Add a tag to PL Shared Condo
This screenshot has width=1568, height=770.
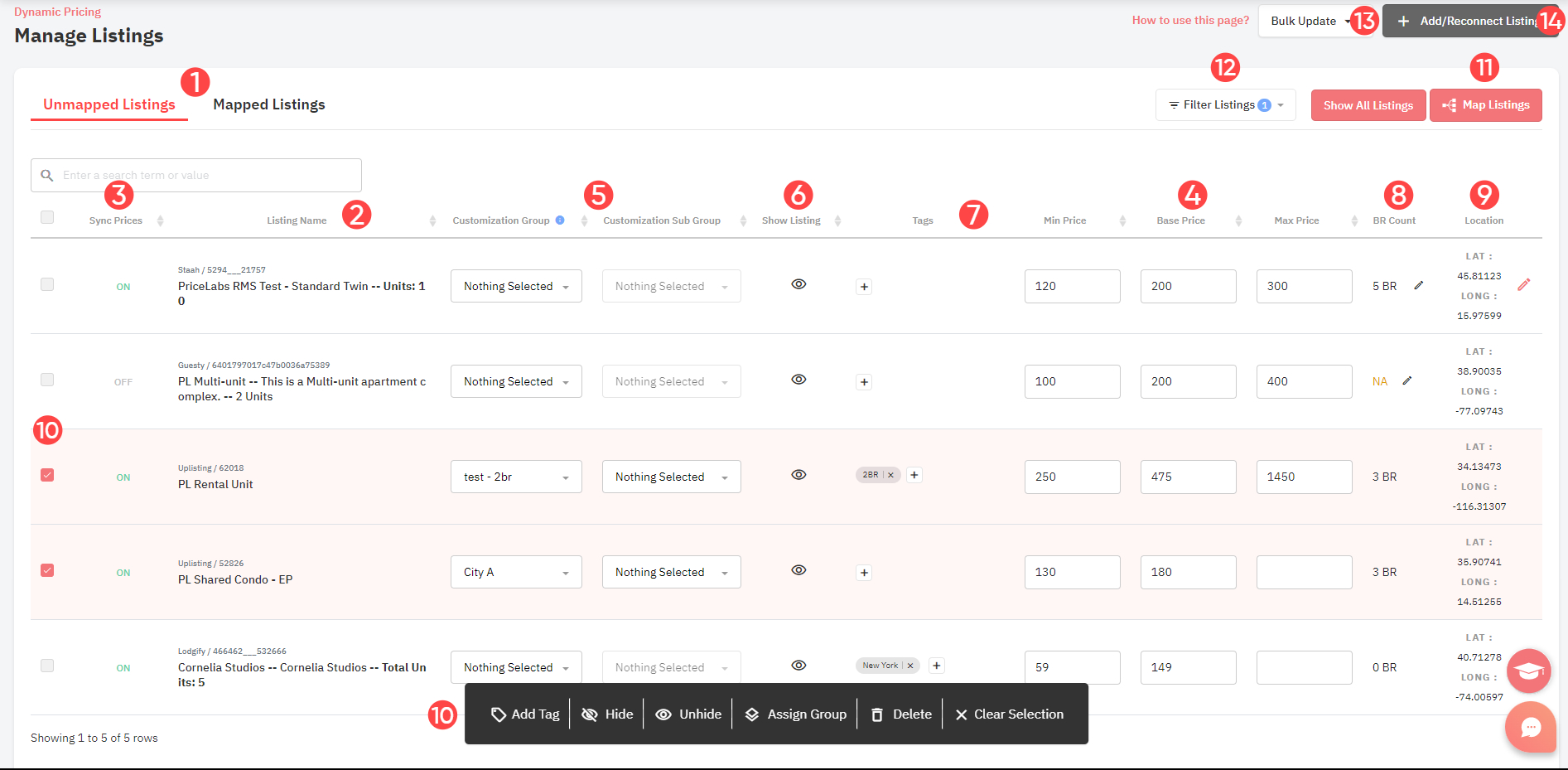863,572
